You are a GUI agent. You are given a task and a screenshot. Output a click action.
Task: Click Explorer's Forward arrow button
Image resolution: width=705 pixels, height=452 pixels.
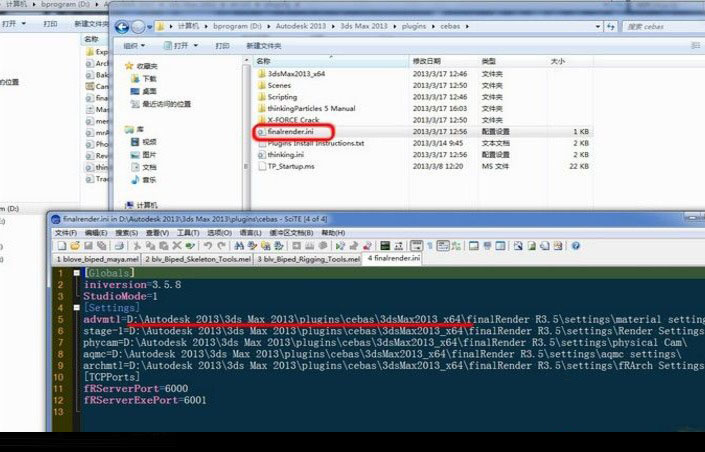[138, 27]
